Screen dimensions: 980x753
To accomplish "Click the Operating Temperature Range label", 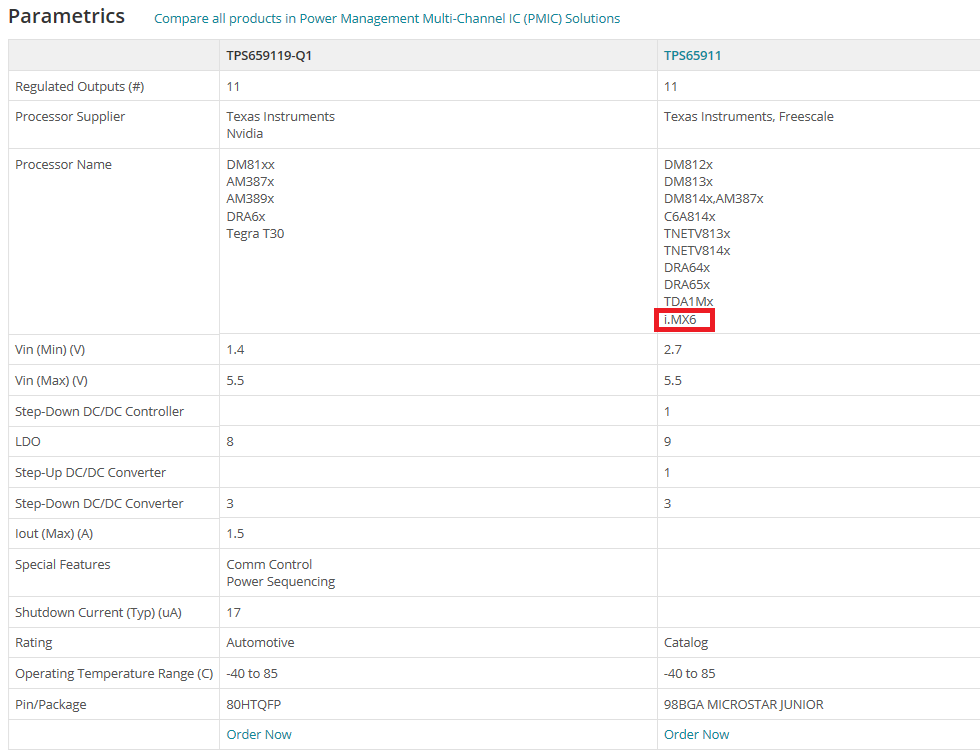I will pos(114,674).
